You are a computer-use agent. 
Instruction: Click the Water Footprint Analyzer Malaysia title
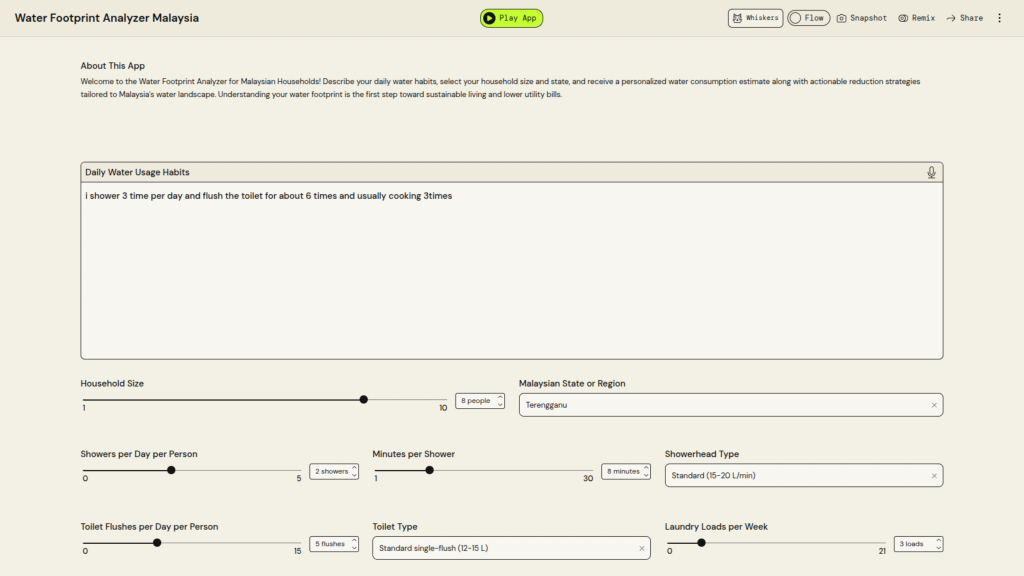coord(106,18)
